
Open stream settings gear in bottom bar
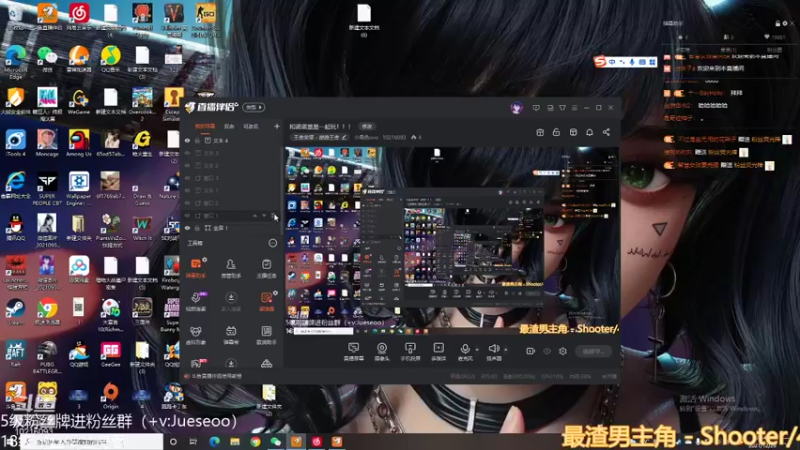click(x=563, y=351)
